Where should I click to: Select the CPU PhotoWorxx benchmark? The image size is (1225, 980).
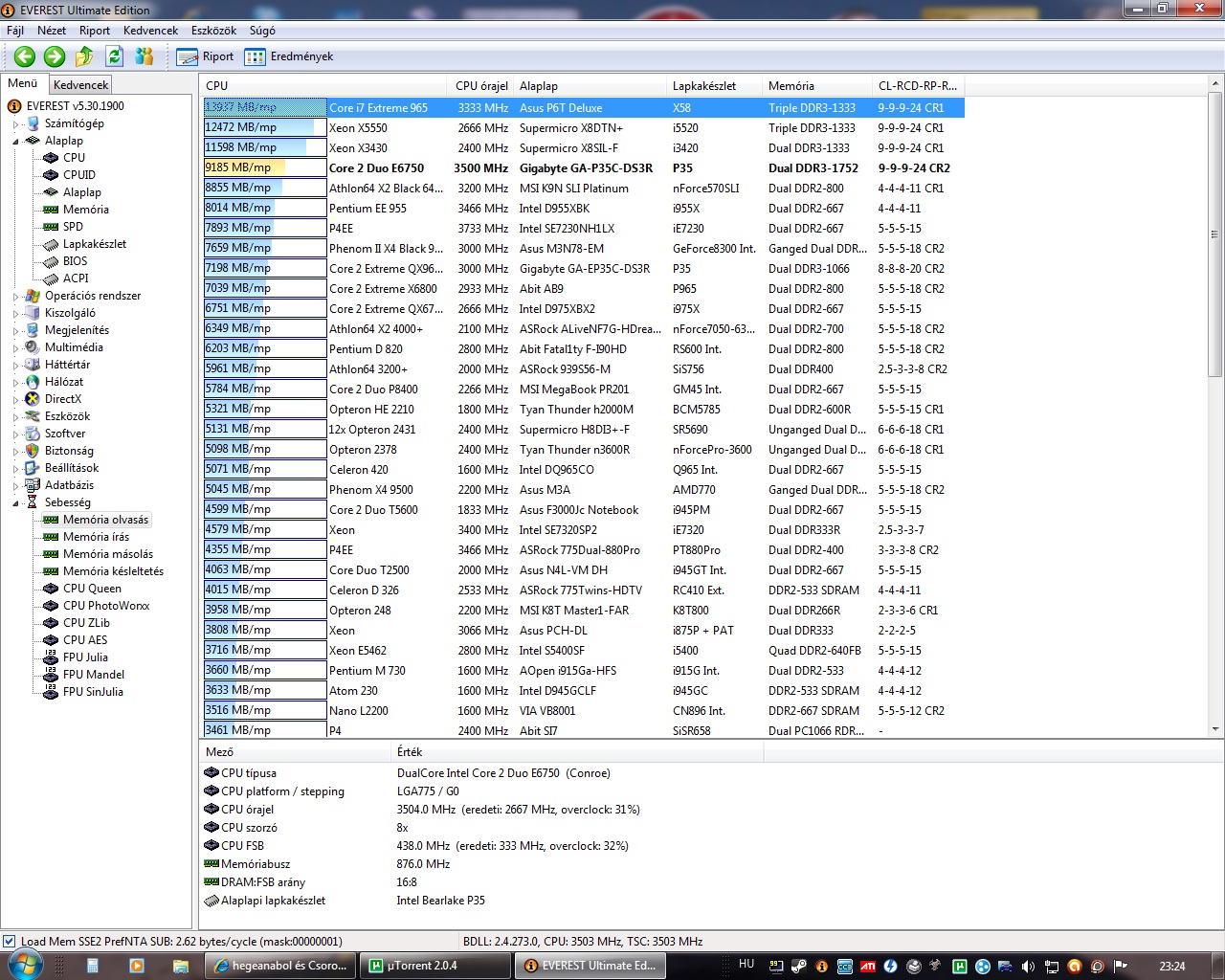pyautogui.click(x=106, y=606)
